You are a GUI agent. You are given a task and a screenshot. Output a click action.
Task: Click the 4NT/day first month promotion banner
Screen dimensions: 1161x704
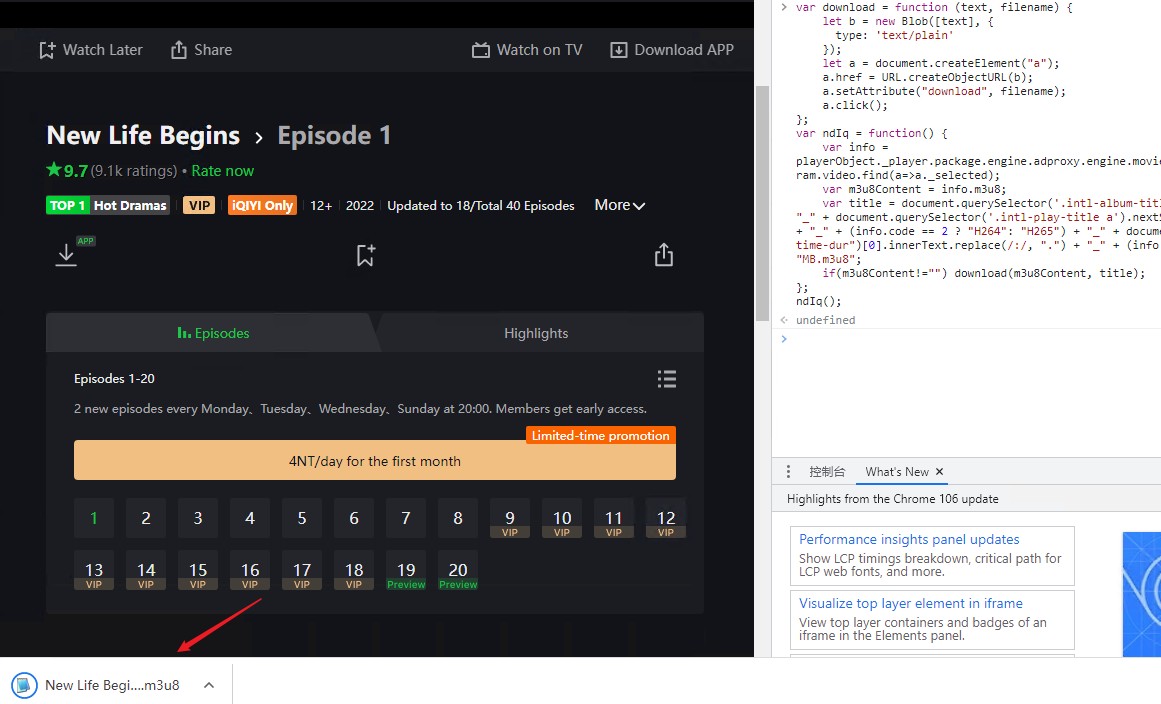tap(375, 460)
